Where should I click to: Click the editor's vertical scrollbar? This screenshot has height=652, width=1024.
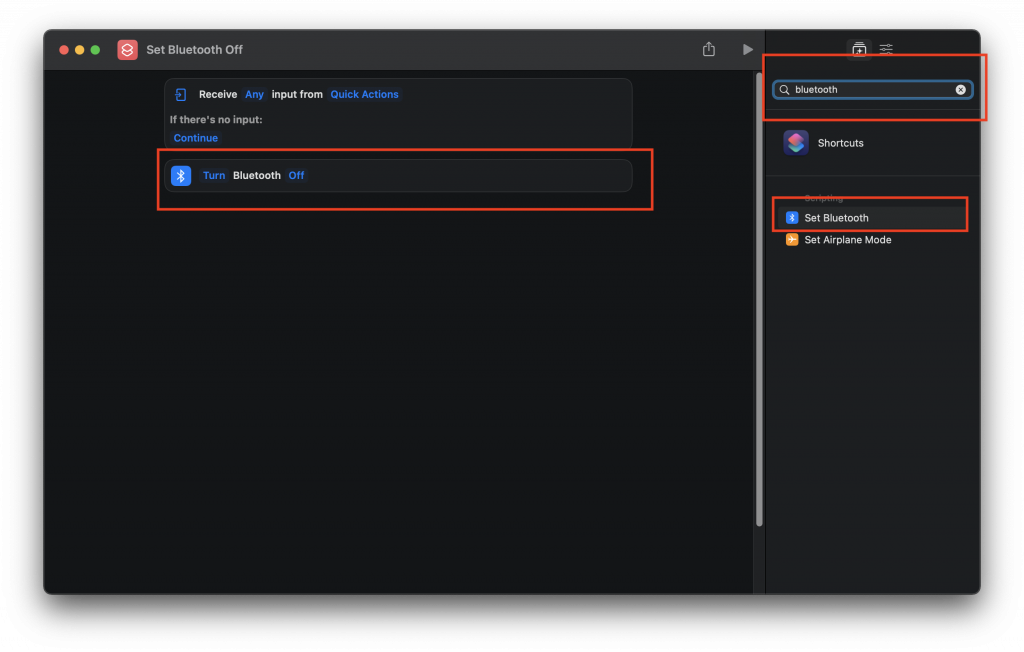pyautogui.click(x=759, y=300)
